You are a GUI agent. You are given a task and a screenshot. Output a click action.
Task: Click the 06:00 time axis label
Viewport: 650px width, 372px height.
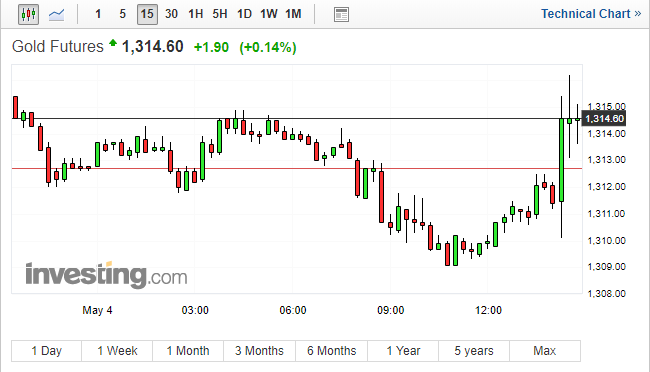click(293, 310)
